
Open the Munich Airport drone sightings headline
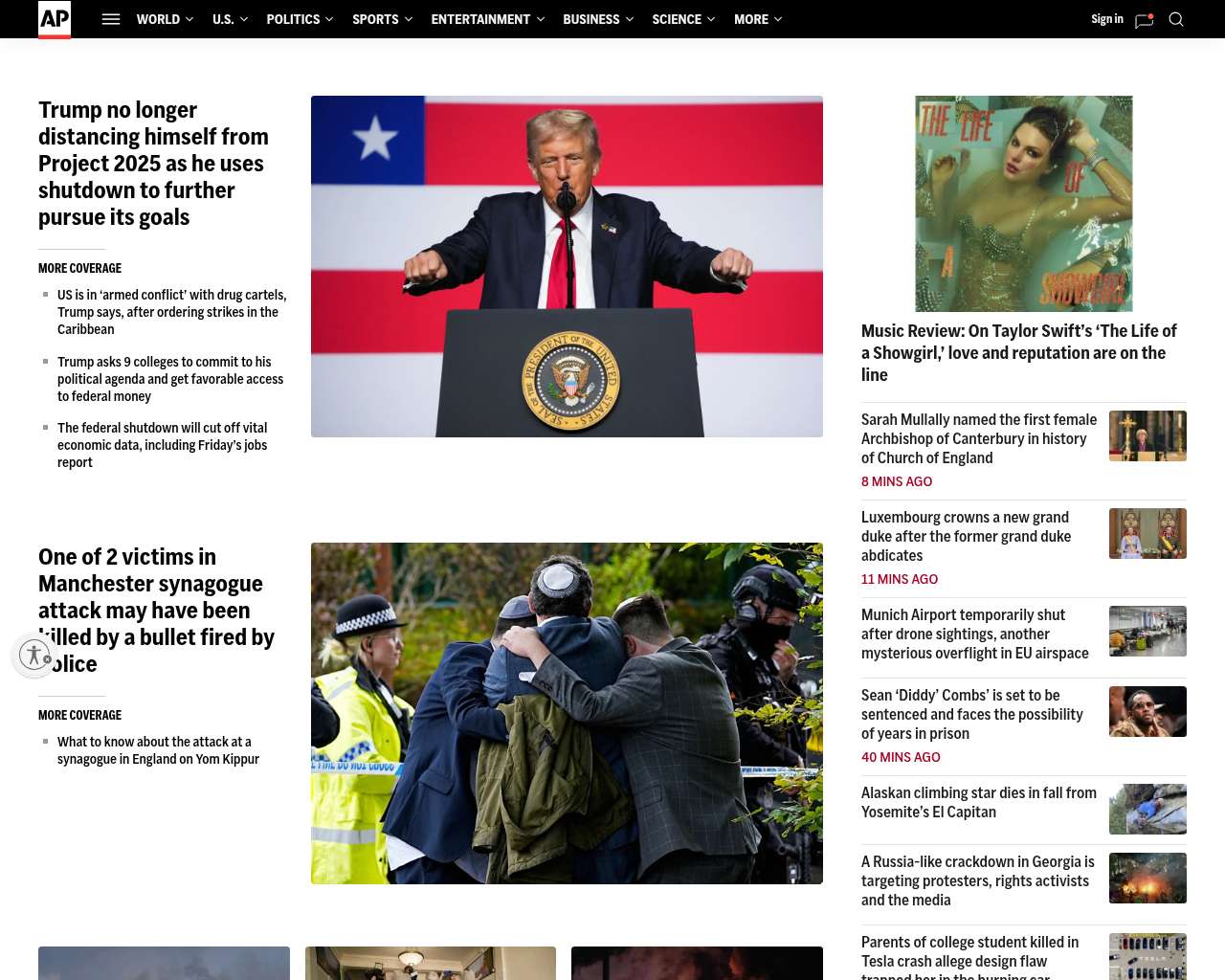pos(975,635)
